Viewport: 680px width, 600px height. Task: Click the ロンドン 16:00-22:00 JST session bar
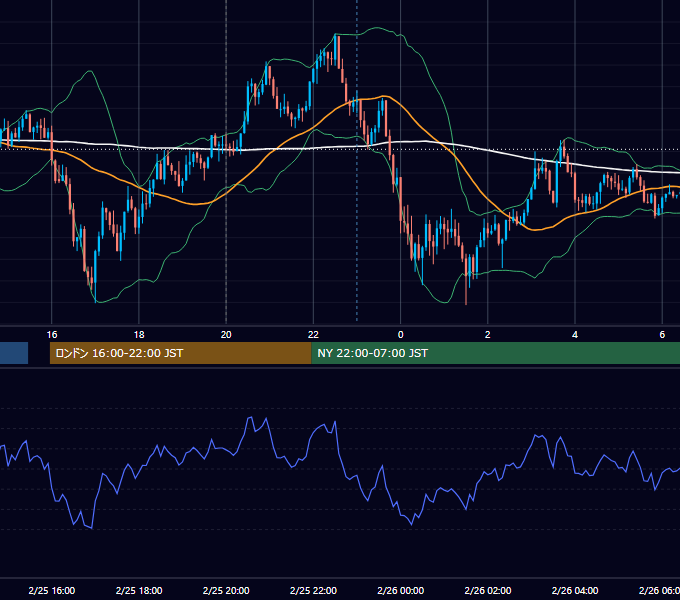coord(180,353)
